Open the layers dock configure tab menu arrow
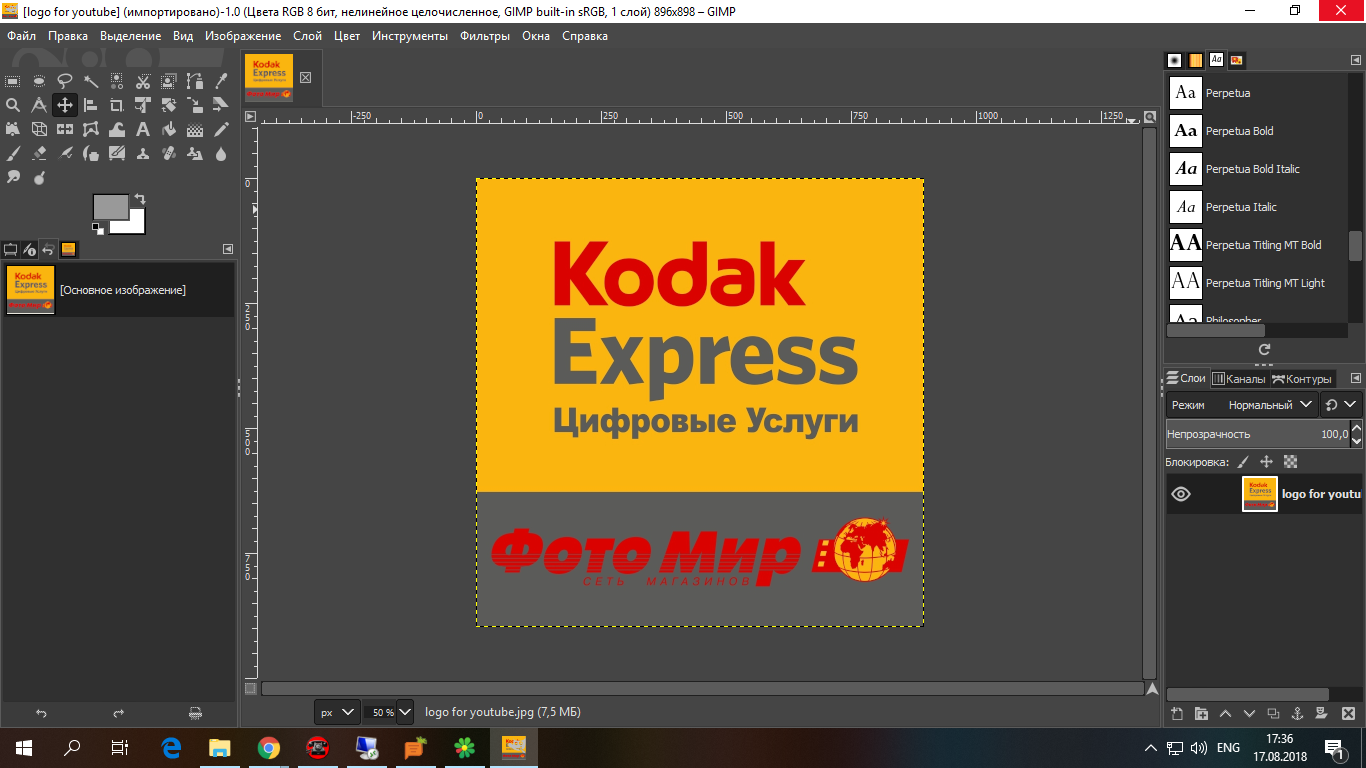This screenshot has width=1366, height=768. coord(1356,378)
